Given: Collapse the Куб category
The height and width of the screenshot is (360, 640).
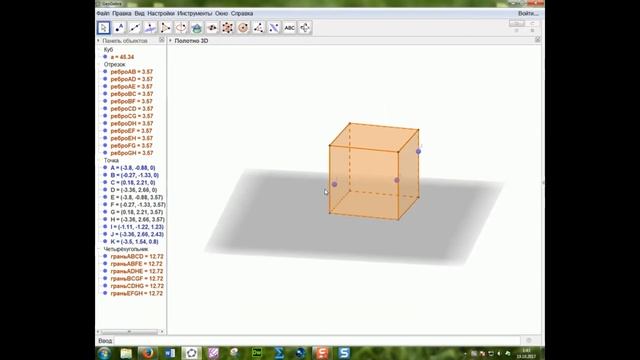Looking at the screenshot, I should pos(100,50).
